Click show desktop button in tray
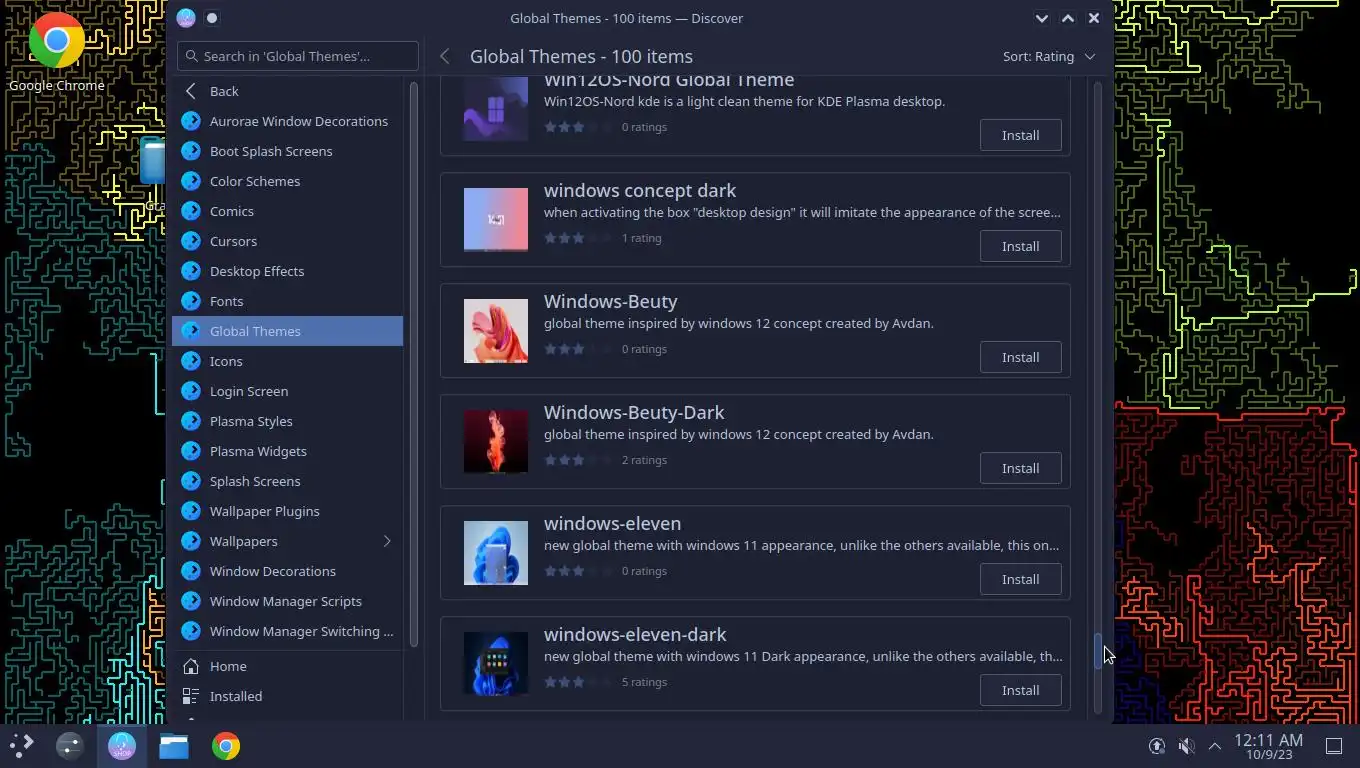 (1333, 746)
